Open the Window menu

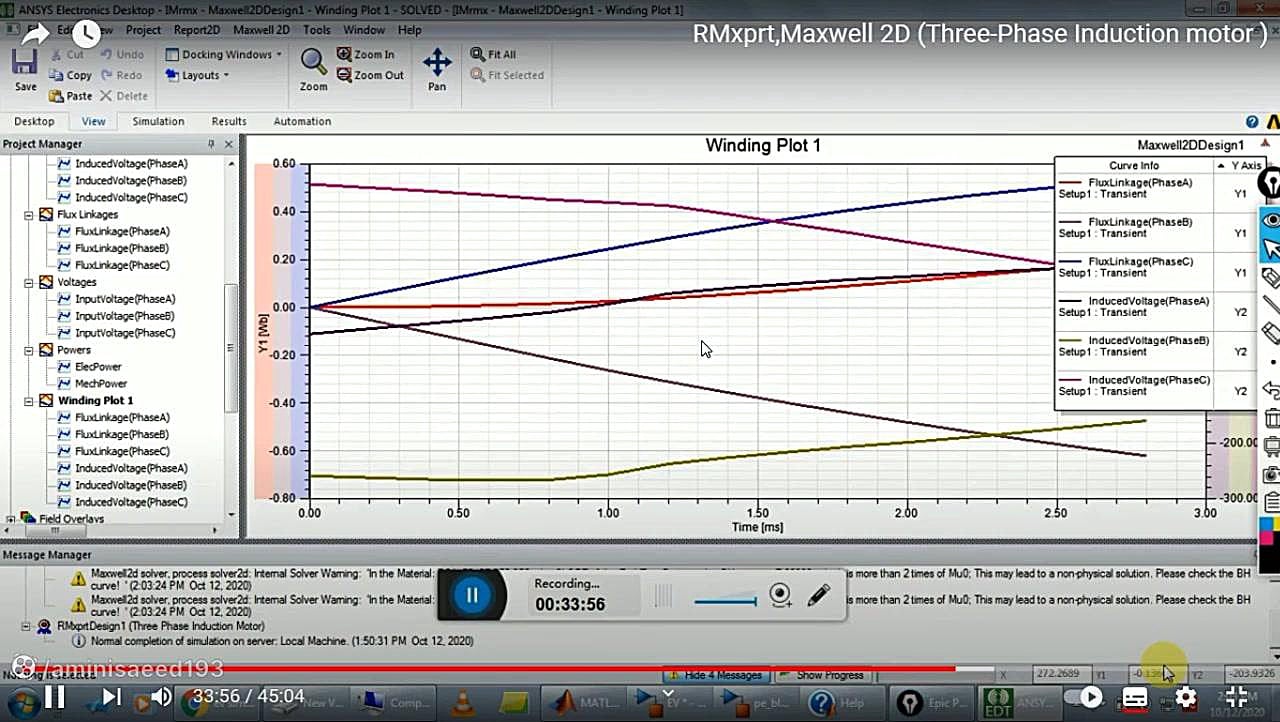tap(364, 30)
